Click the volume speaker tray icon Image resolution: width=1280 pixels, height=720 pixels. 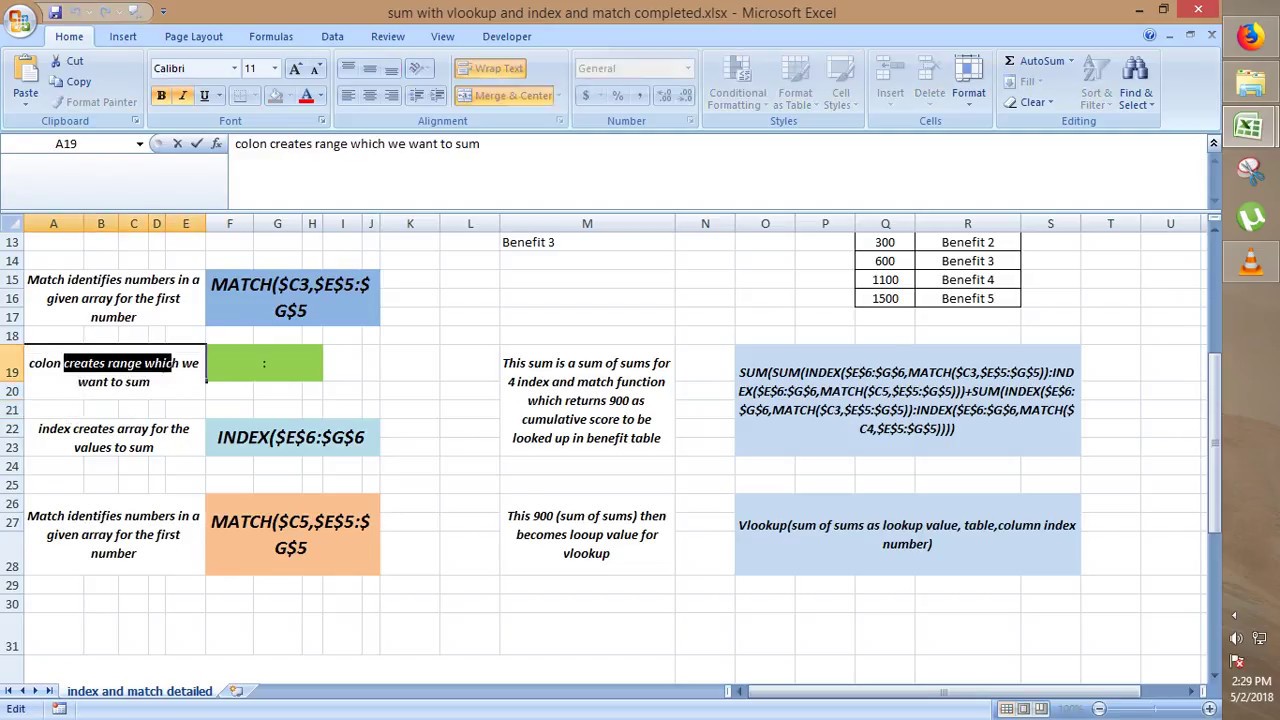coord(1237,638)
